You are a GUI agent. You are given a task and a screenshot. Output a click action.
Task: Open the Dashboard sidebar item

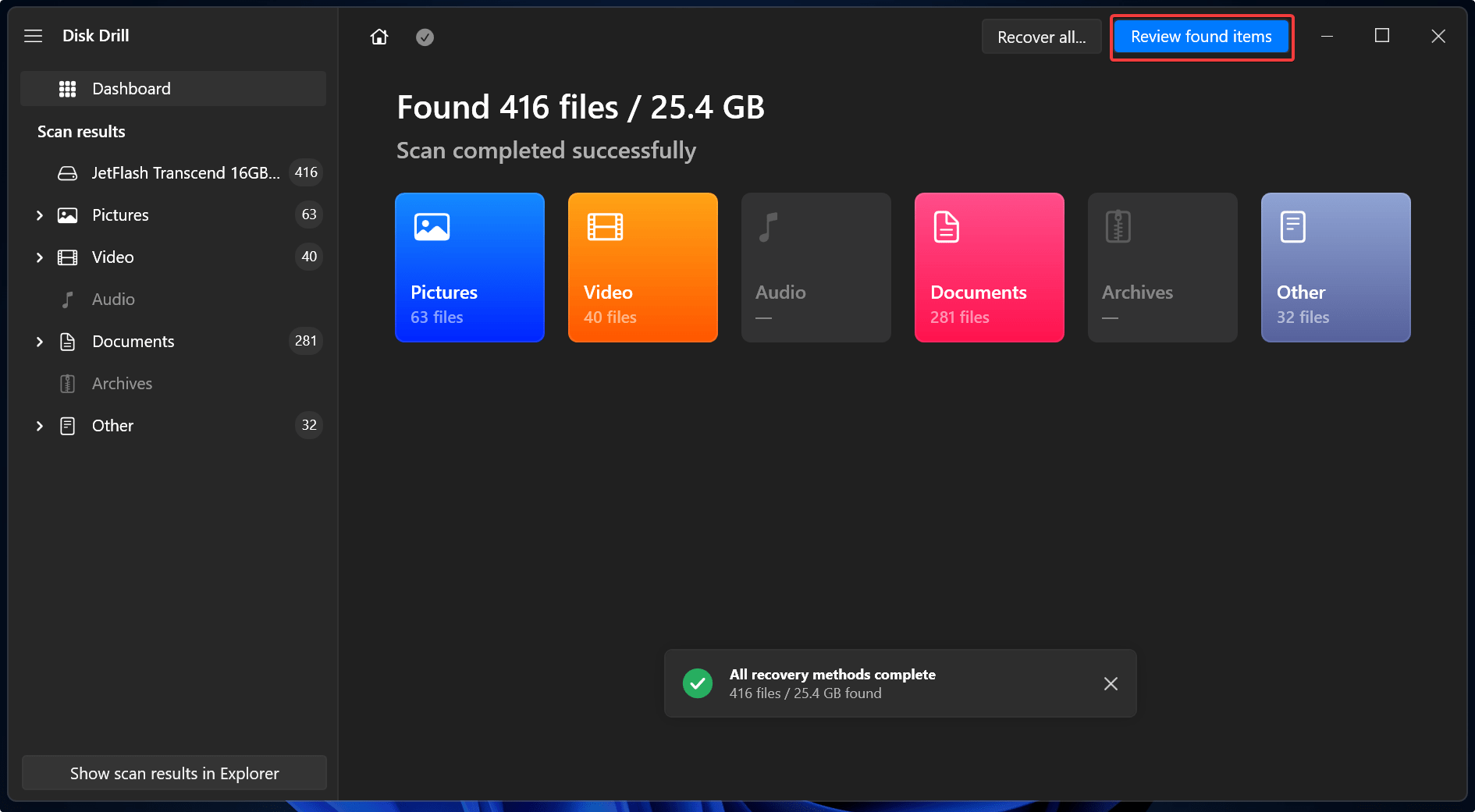(x=173, y=89)
